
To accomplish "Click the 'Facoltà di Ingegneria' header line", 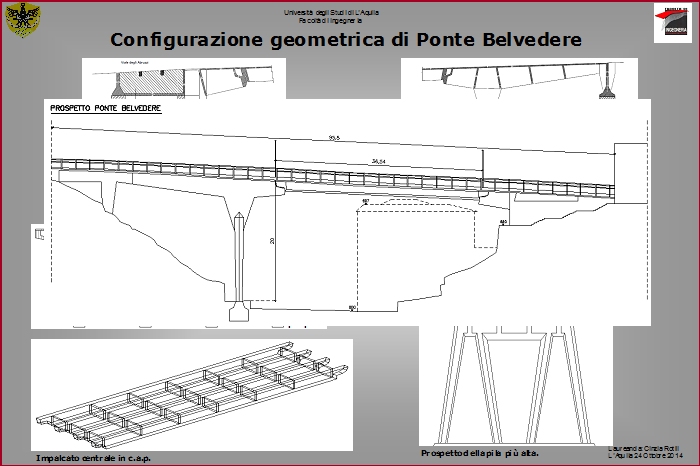I will pos(345,21).
